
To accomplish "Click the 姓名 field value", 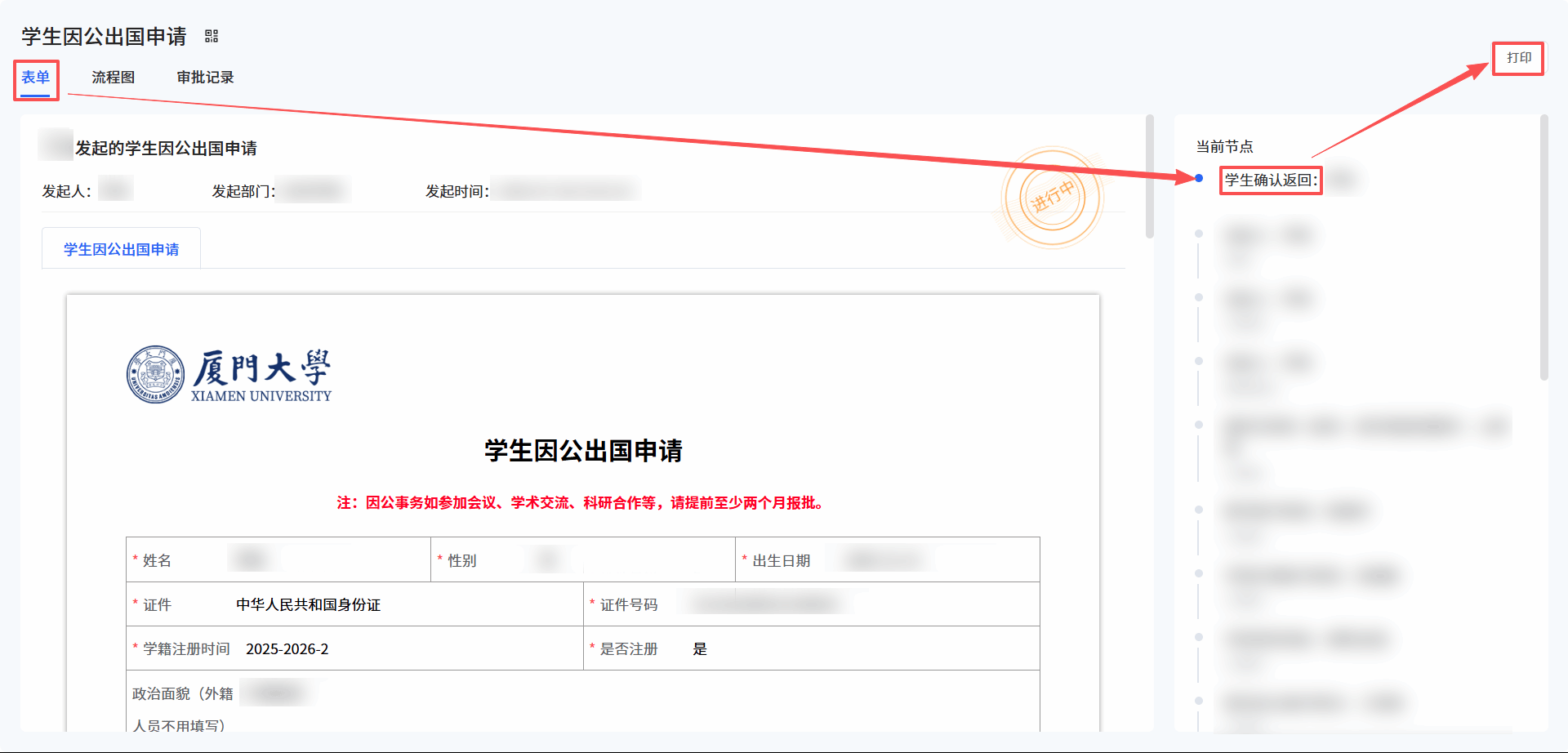I will [251, 559].
